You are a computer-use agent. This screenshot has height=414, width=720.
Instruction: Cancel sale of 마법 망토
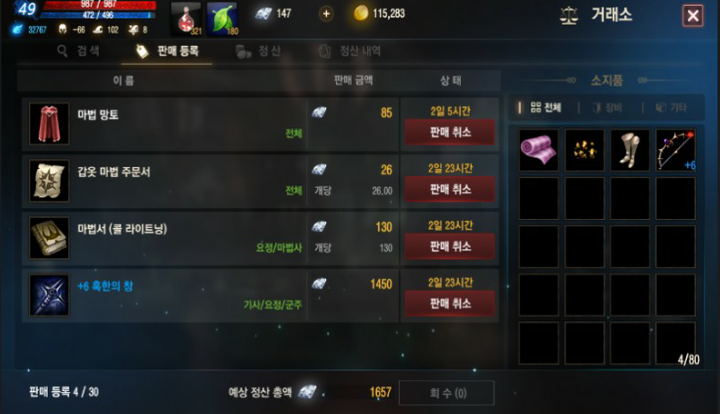coord(450,132)
